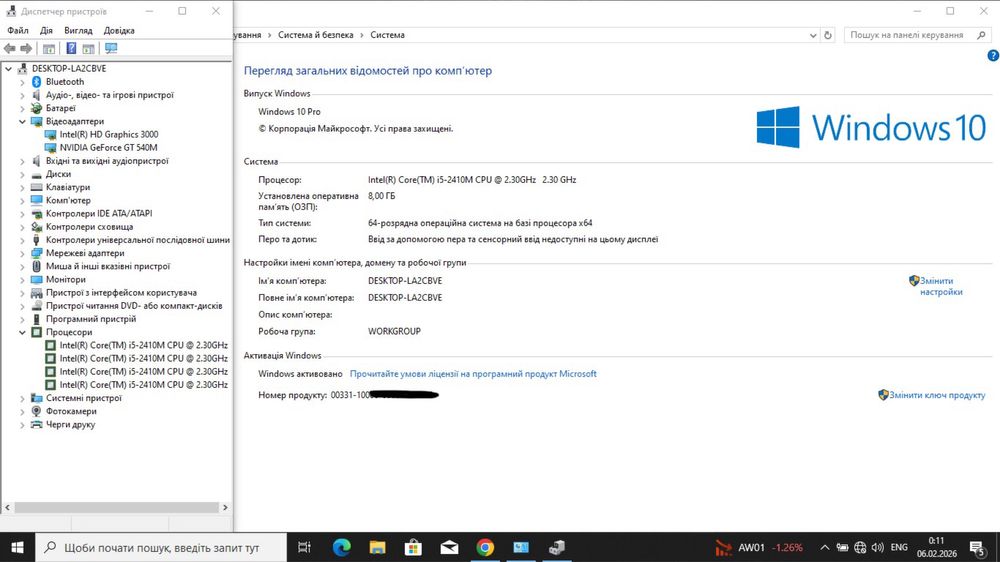Expand the Мережеві адаптери category
Image resolution: width=1000 pixels, height=562 pixels.
point(22,253)
